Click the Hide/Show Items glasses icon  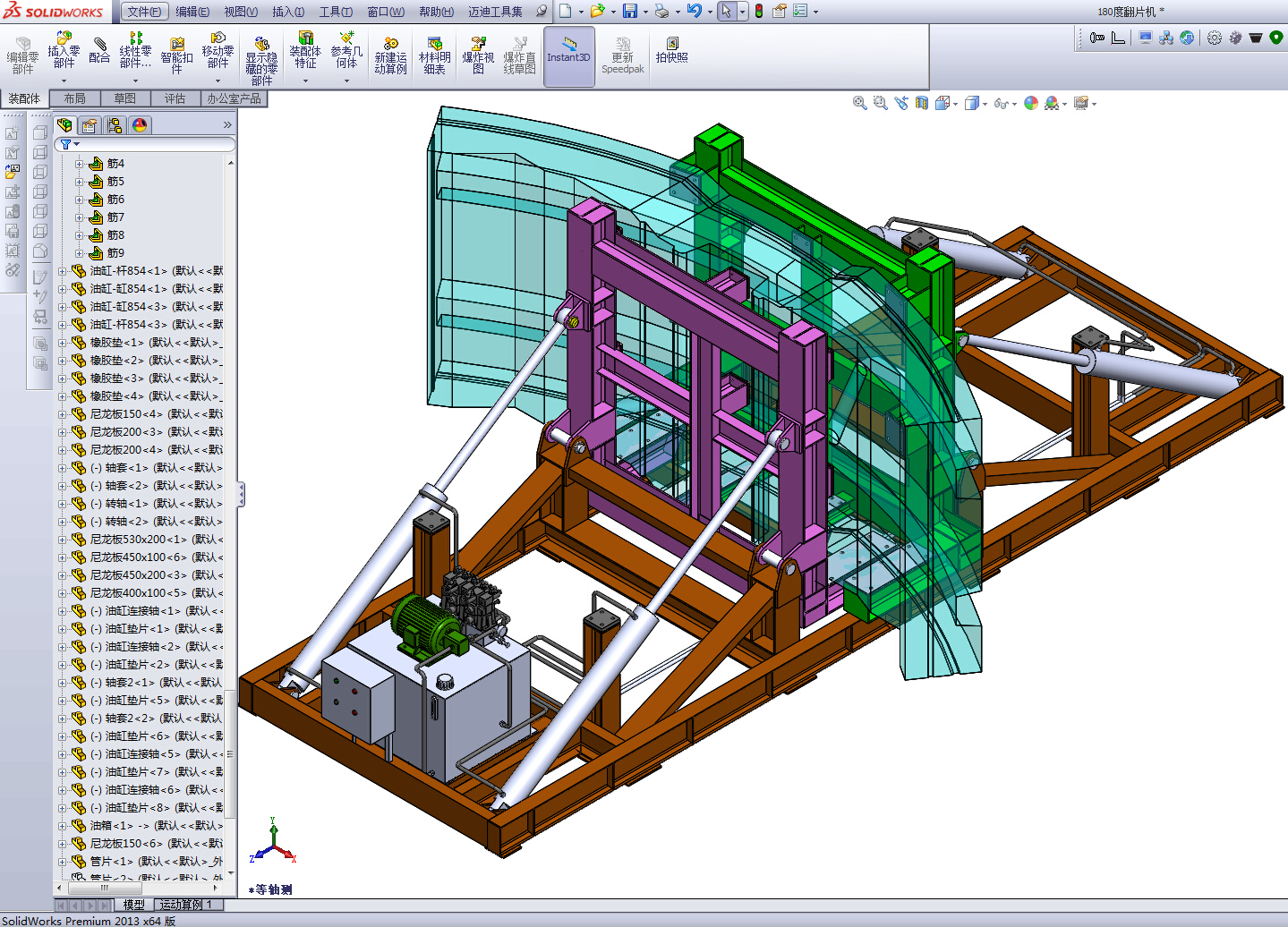tap(1001, 103)
